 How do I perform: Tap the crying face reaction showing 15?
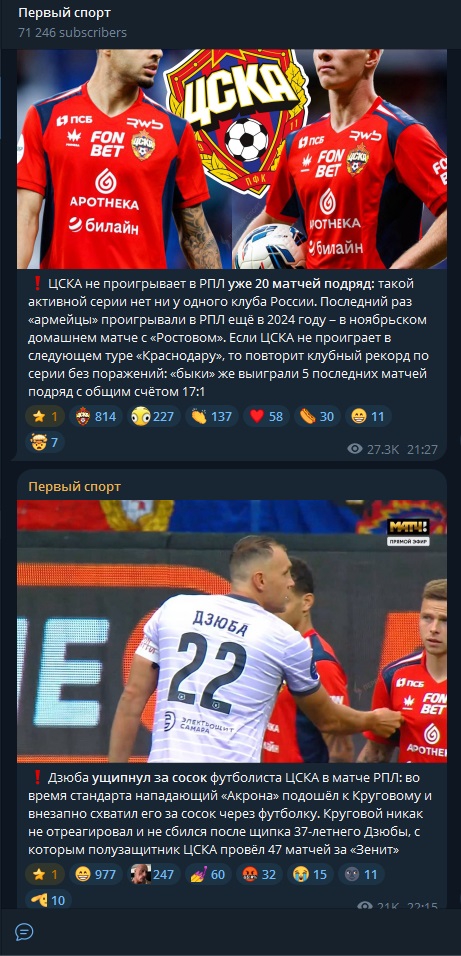point(312,874)
